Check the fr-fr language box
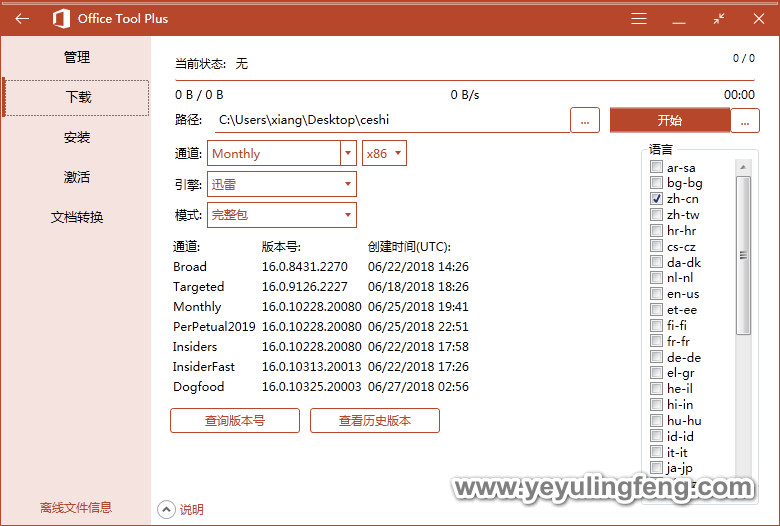Screen dimensions: 780x526 (656, 341)
